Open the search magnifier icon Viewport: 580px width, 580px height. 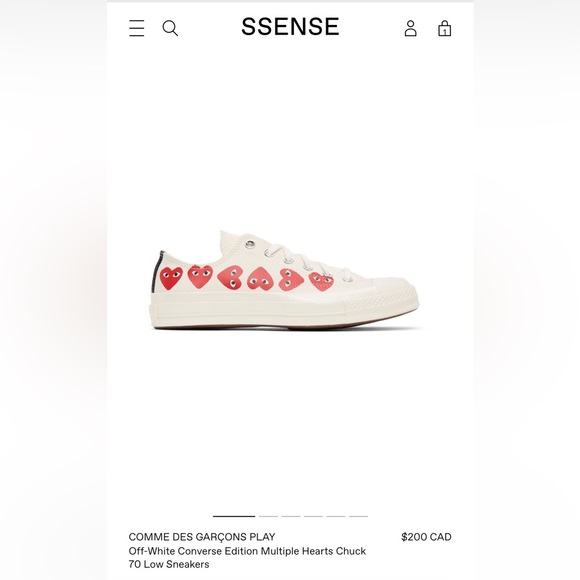tap(170, 28)
